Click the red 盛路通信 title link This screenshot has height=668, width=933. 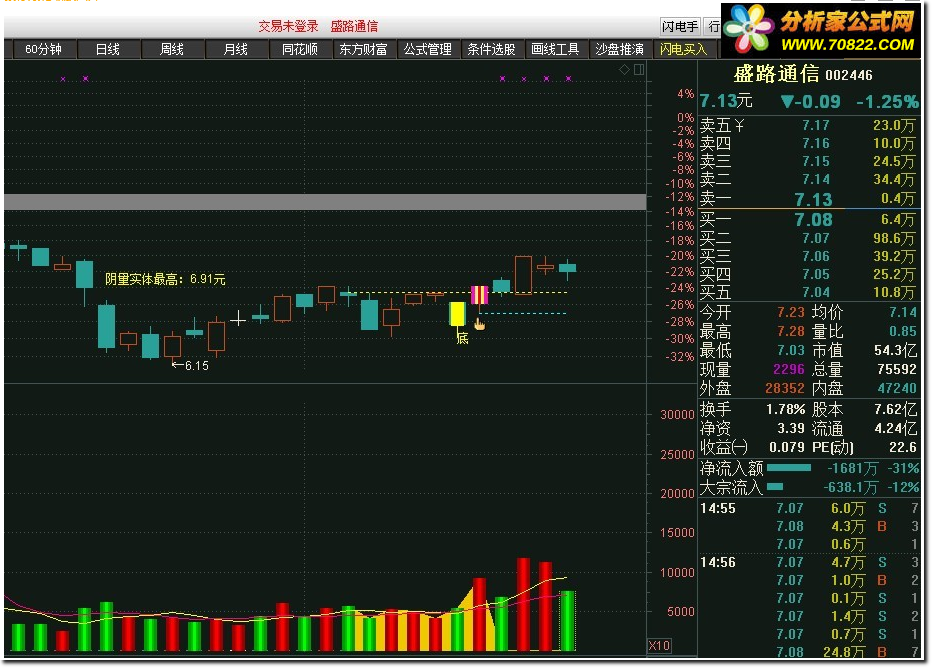(x=354, y=26)
